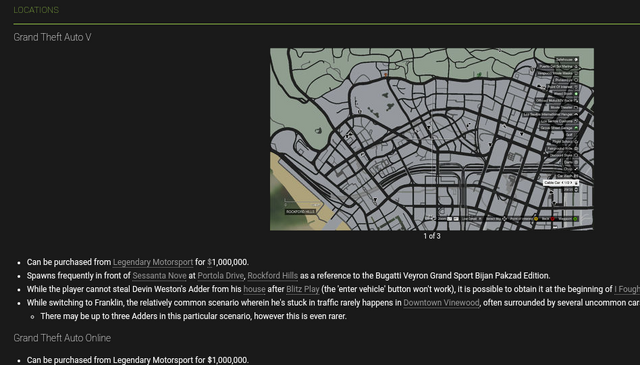Viewport: 640px width, 365px height.
Task: Click the dollar sign link before 1,000,000
Action: click(x=209, y=262)
